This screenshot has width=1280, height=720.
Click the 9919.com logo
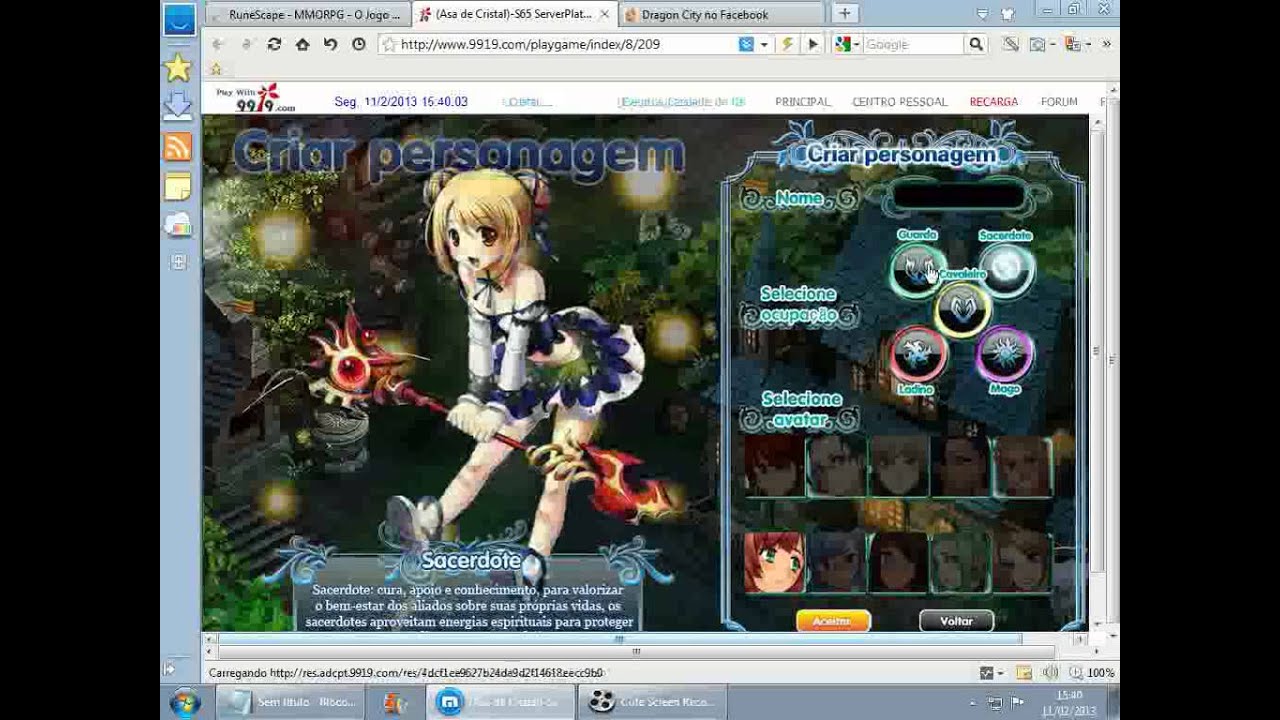click(258, 98)
